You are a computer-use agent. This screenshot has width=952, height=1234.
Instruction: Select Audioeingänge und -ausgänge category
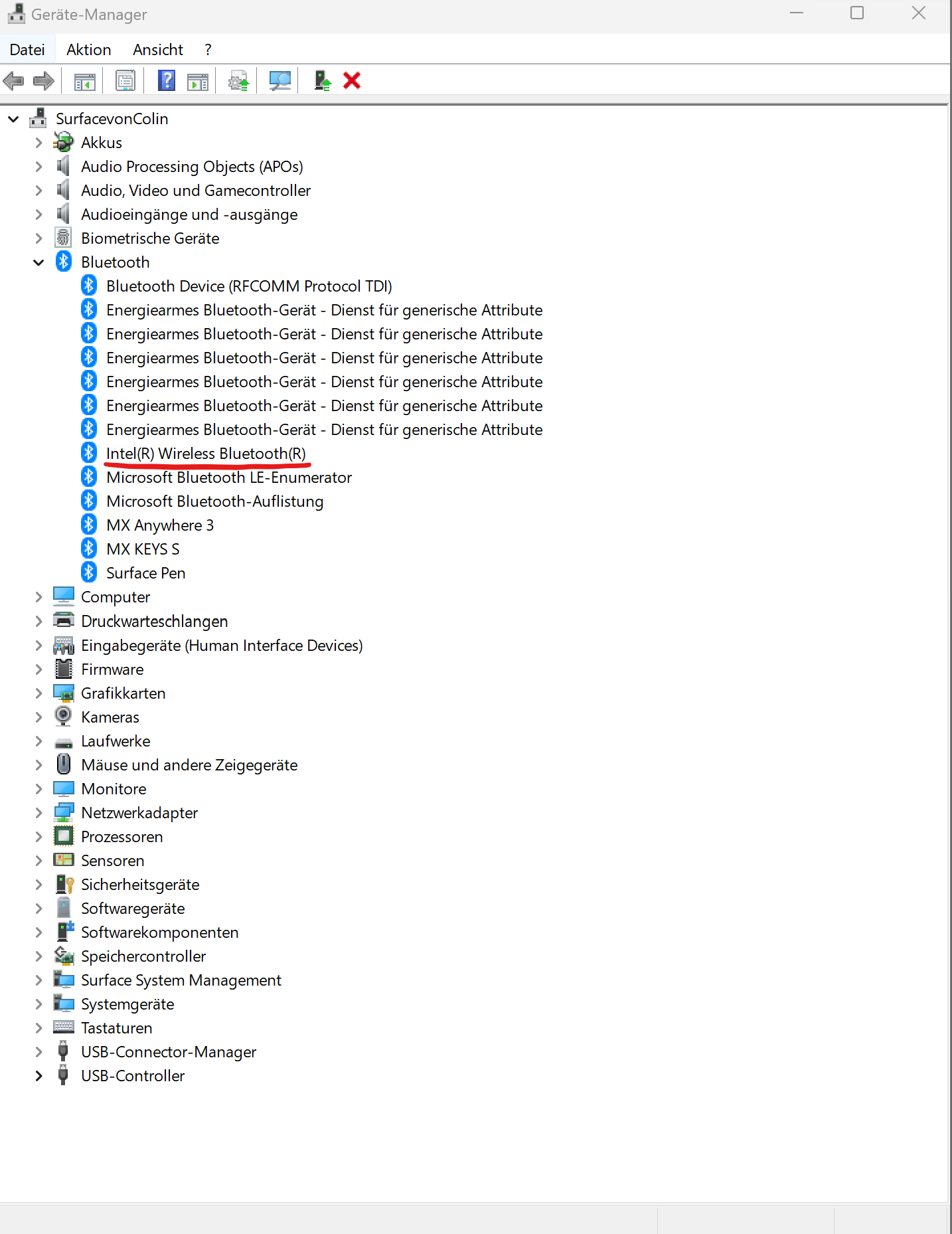pyautogui.click(x=189, y=215)
